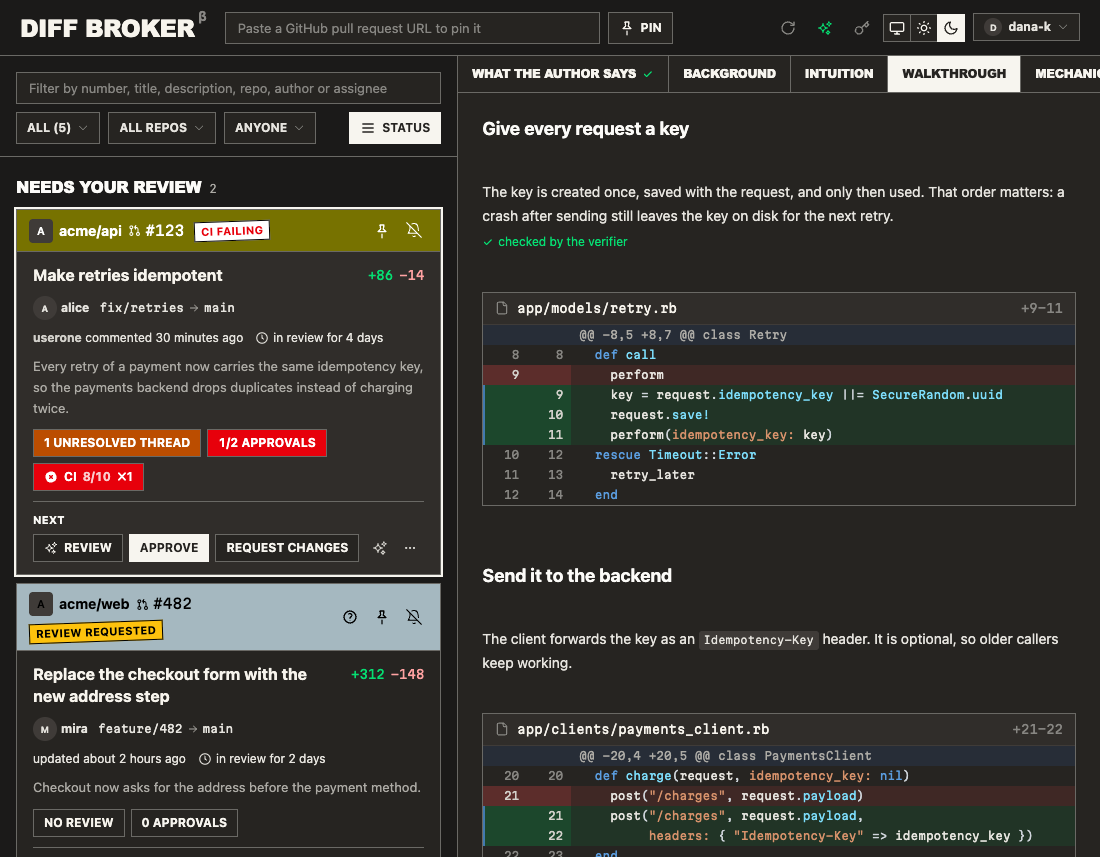The image size is (1100, 857).
Task: Click the help question icon on #482
Action: pyautogui.click(x=350, y=616)
